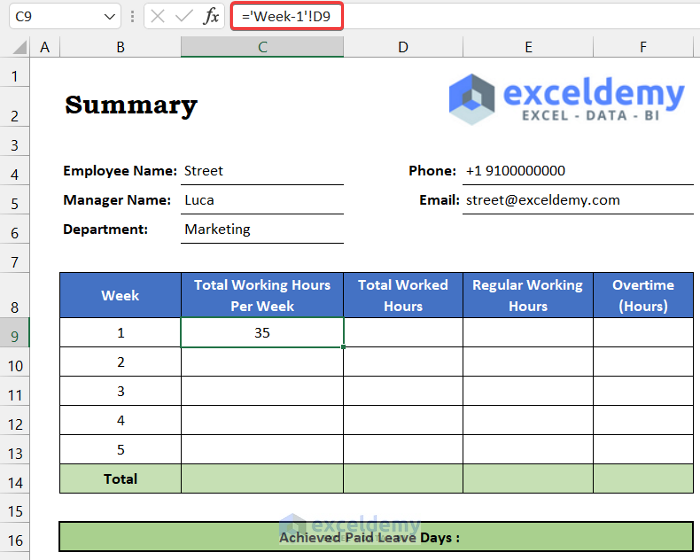This screenshot has width=700, height=560.
Task: Select the Week 5 cell
Action: tap(121, 450)
